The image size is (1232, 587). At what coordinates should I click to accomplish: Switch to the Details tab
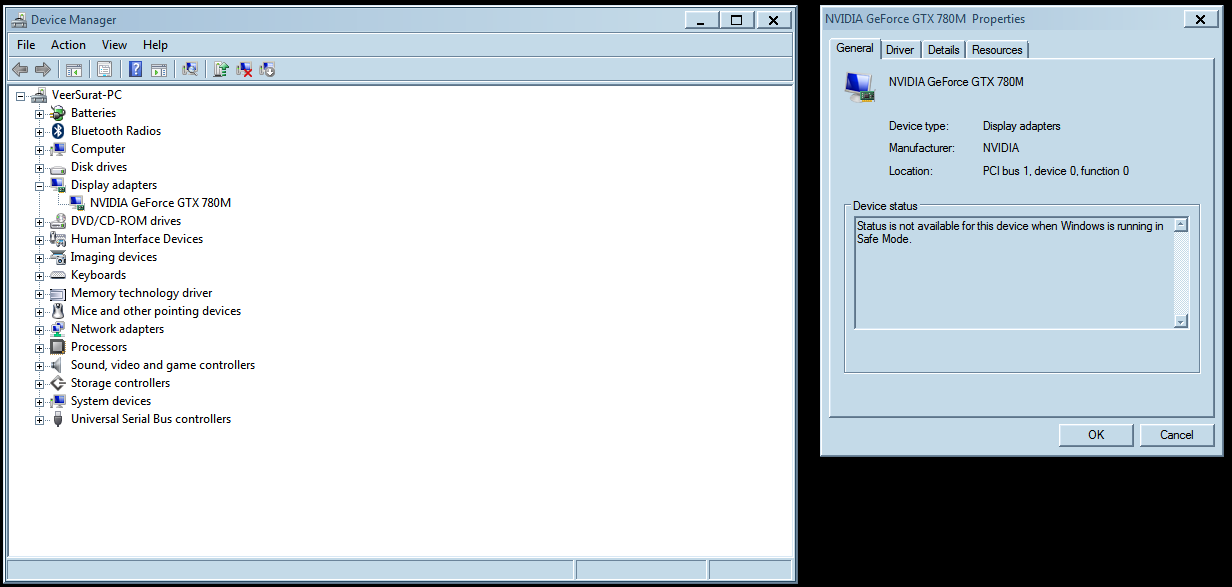point(943,50)
